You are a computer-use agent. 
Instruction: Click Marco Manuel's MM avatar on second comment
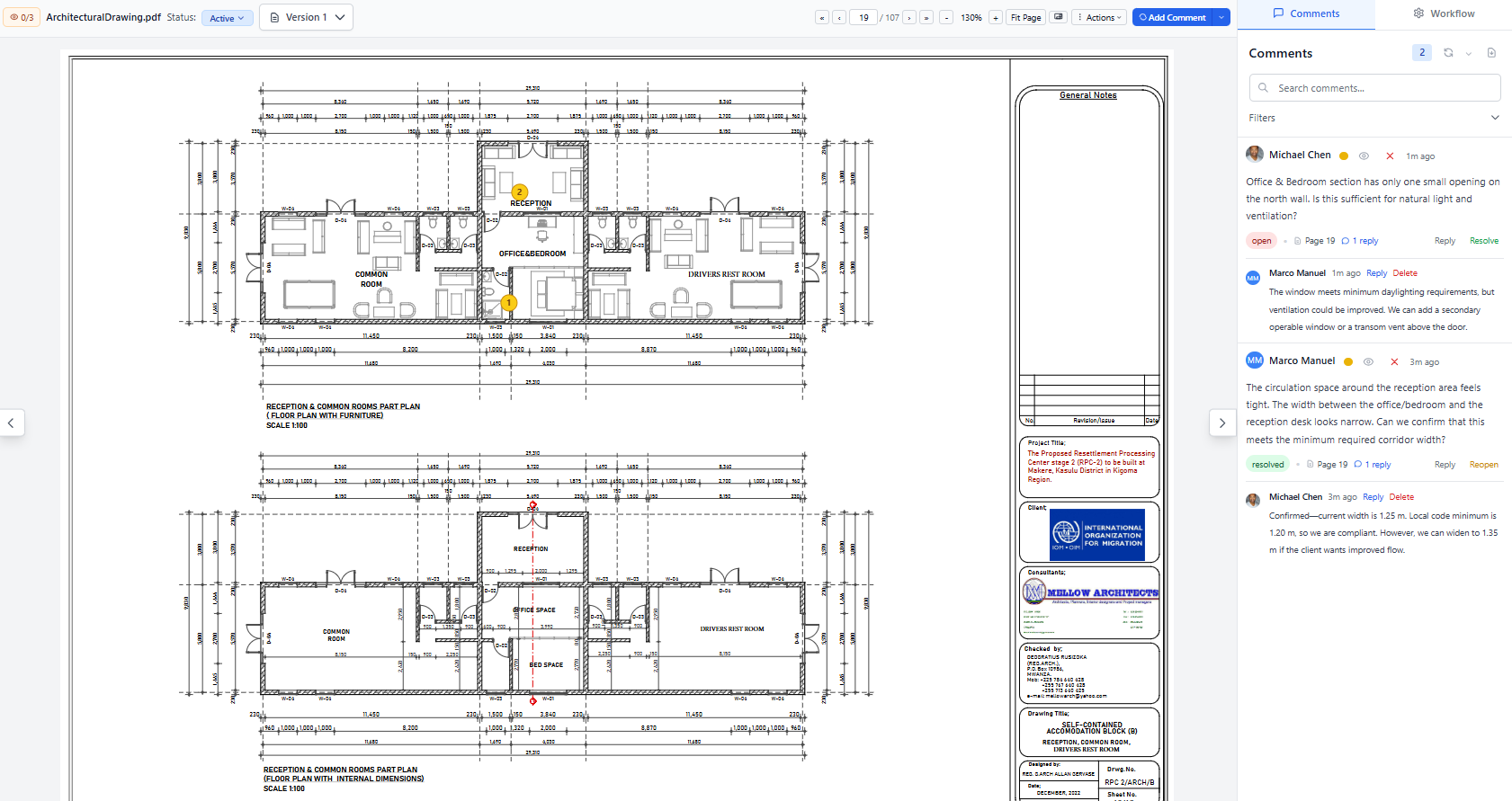1255,360
